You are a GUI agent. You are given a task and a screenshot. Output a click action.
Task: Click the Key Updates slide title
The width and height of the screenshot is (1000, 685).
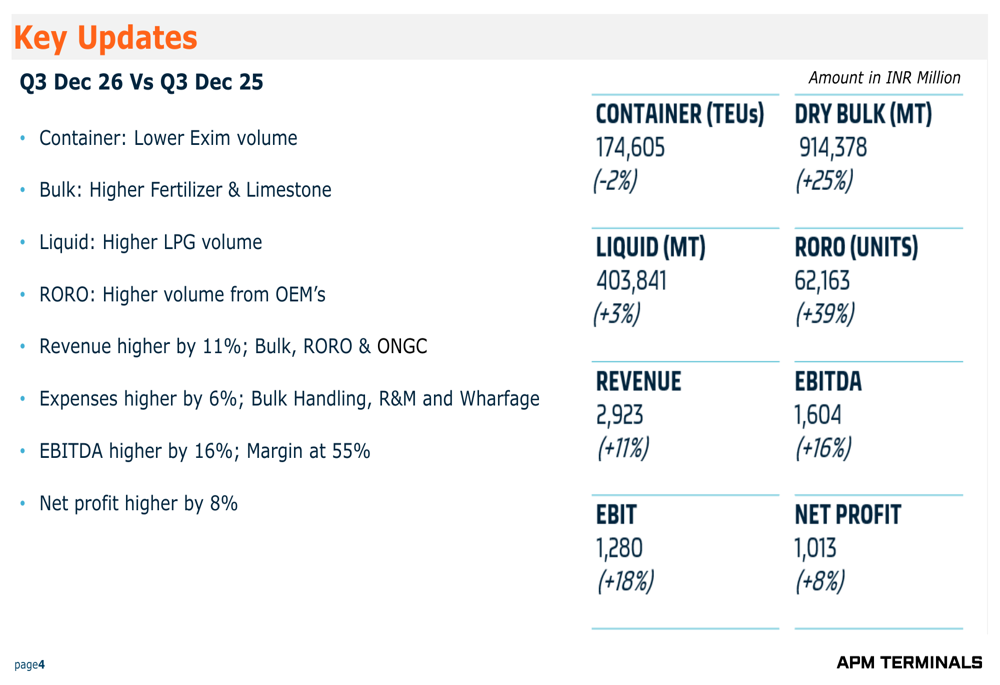pyautogui.click(x=105, y=38)
